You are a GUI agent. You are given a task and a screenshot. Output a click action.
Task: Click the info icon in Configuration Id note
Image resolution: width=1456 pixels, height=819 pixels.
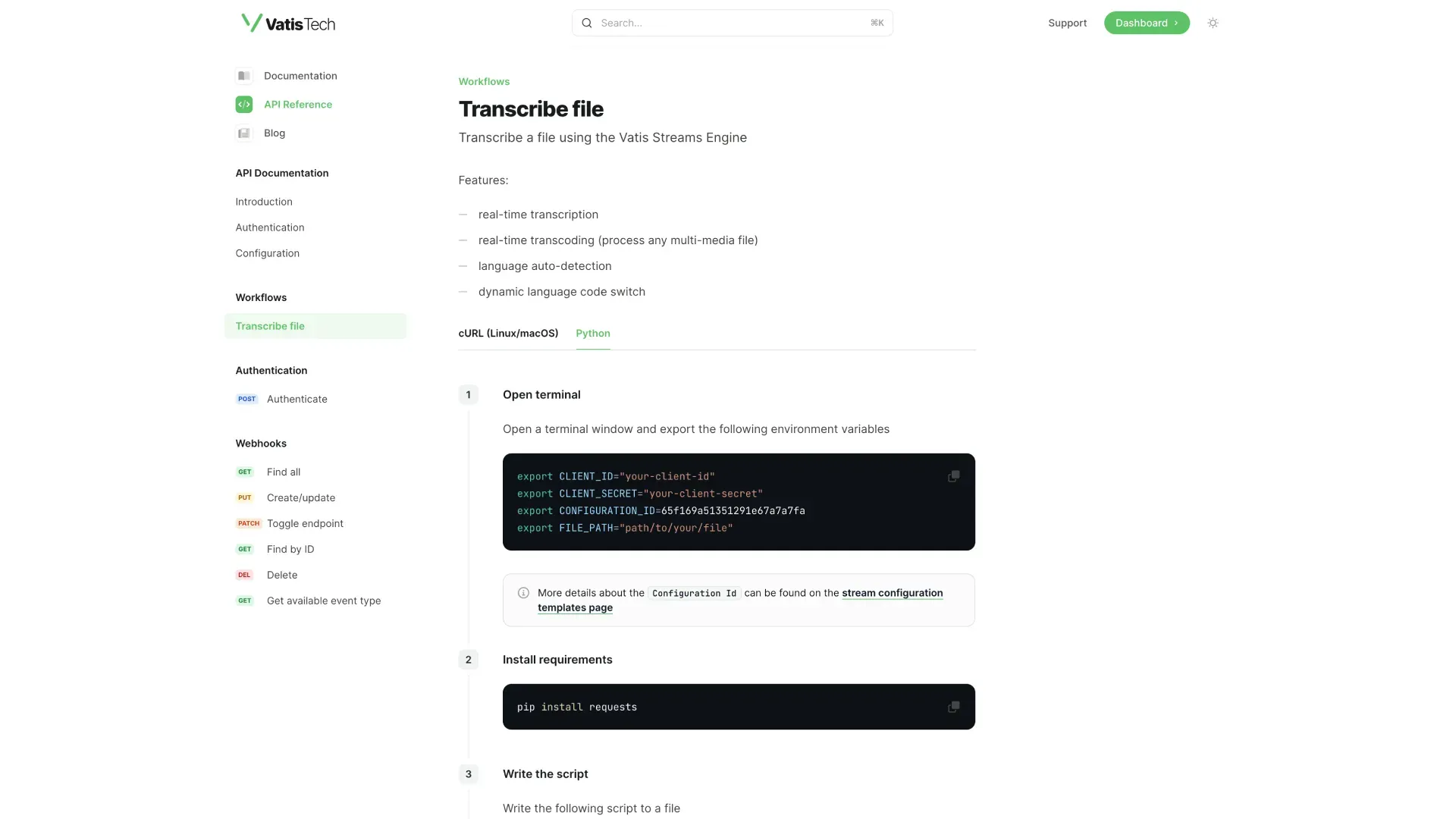click(x=523, y=593)
